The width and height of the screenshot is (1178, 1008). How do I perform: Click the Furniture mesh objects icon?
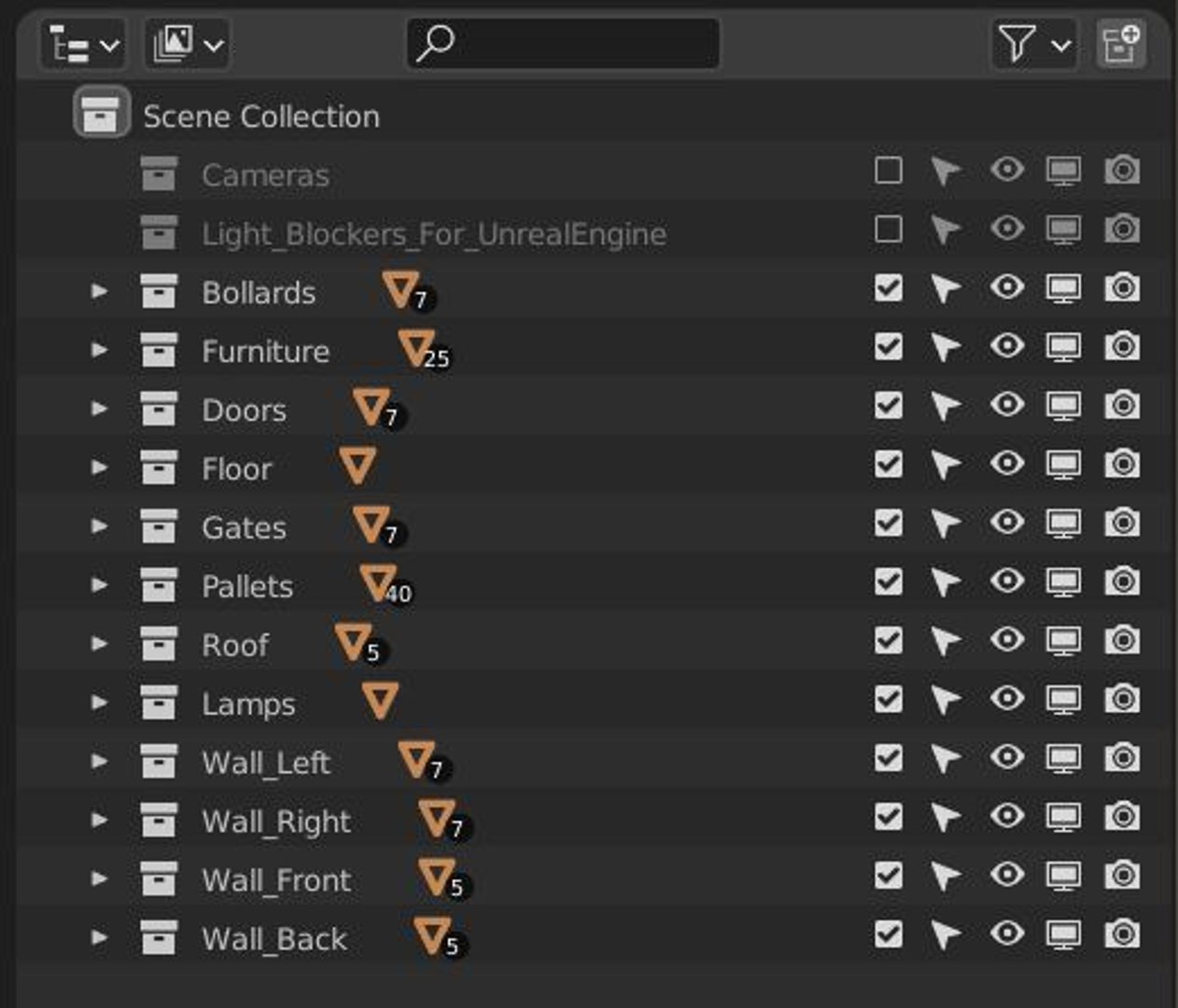(x=416, y=347)
